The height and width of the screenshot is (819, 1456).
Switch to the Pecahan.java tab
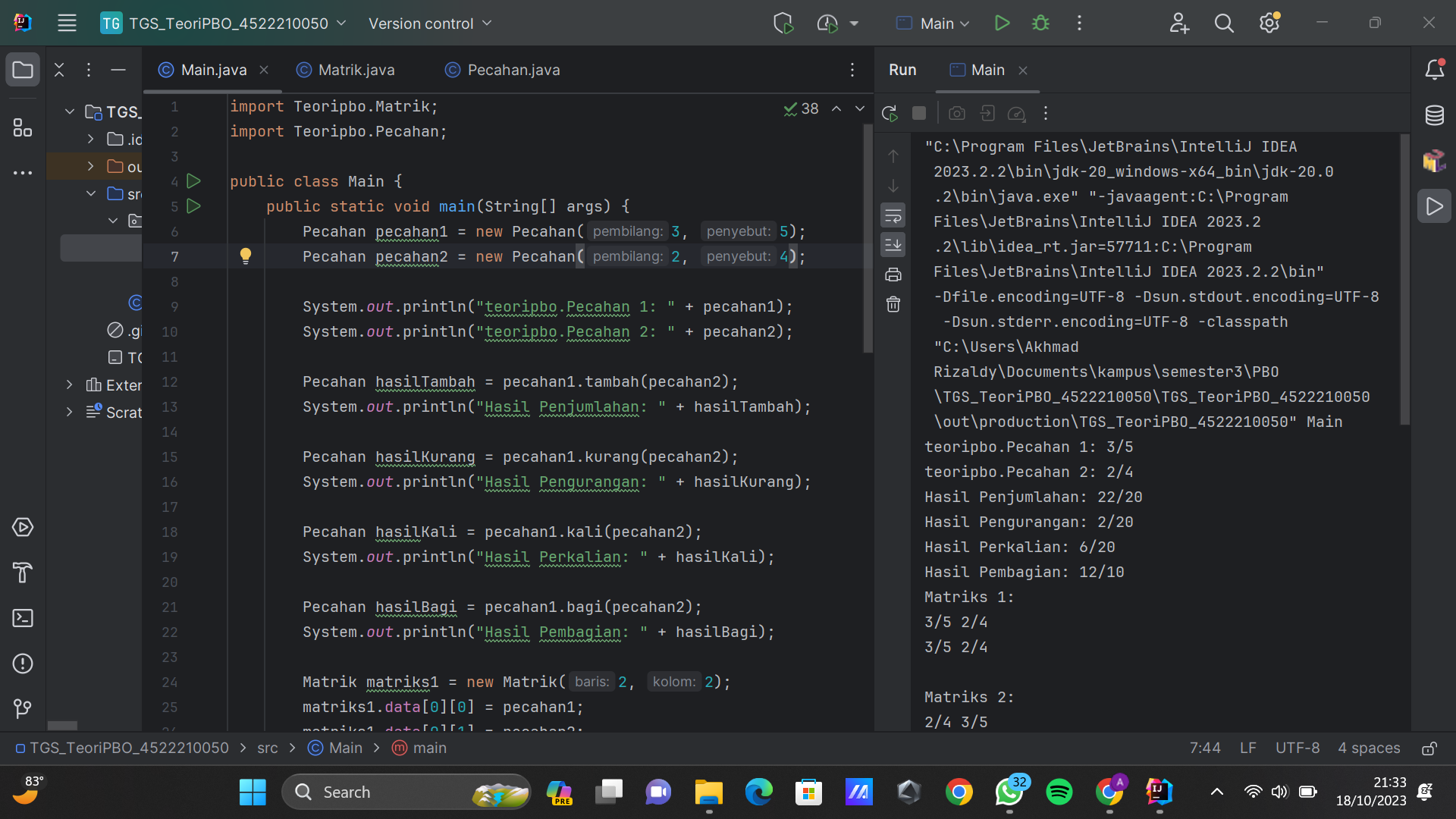pos(513,70)
